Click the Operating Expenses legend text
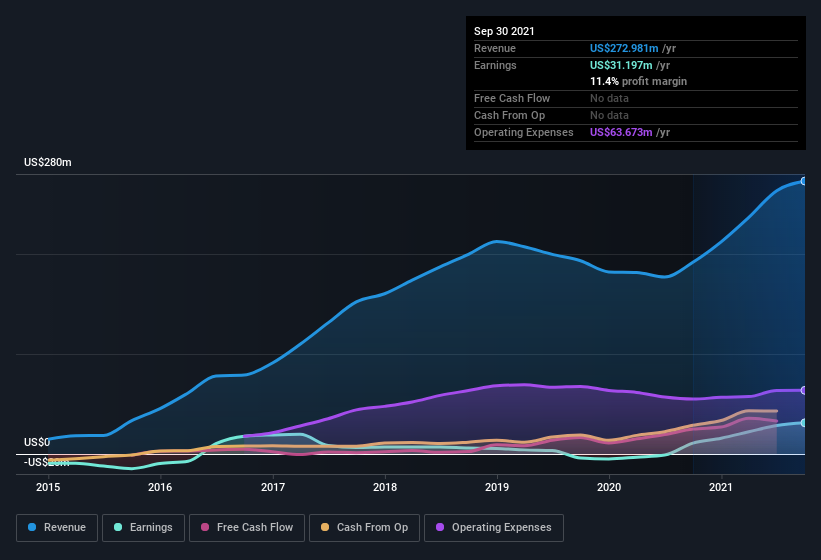 (x=501, y=527)
